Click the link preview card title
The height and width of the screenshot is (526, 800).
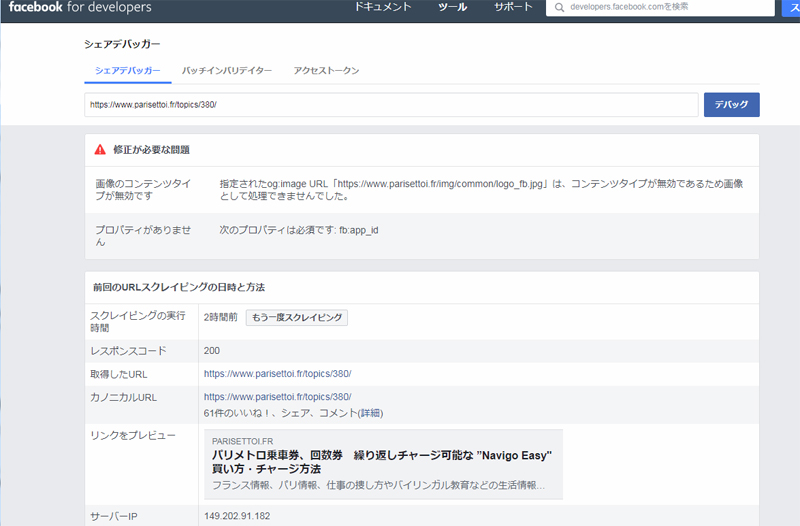click(382, 462)
